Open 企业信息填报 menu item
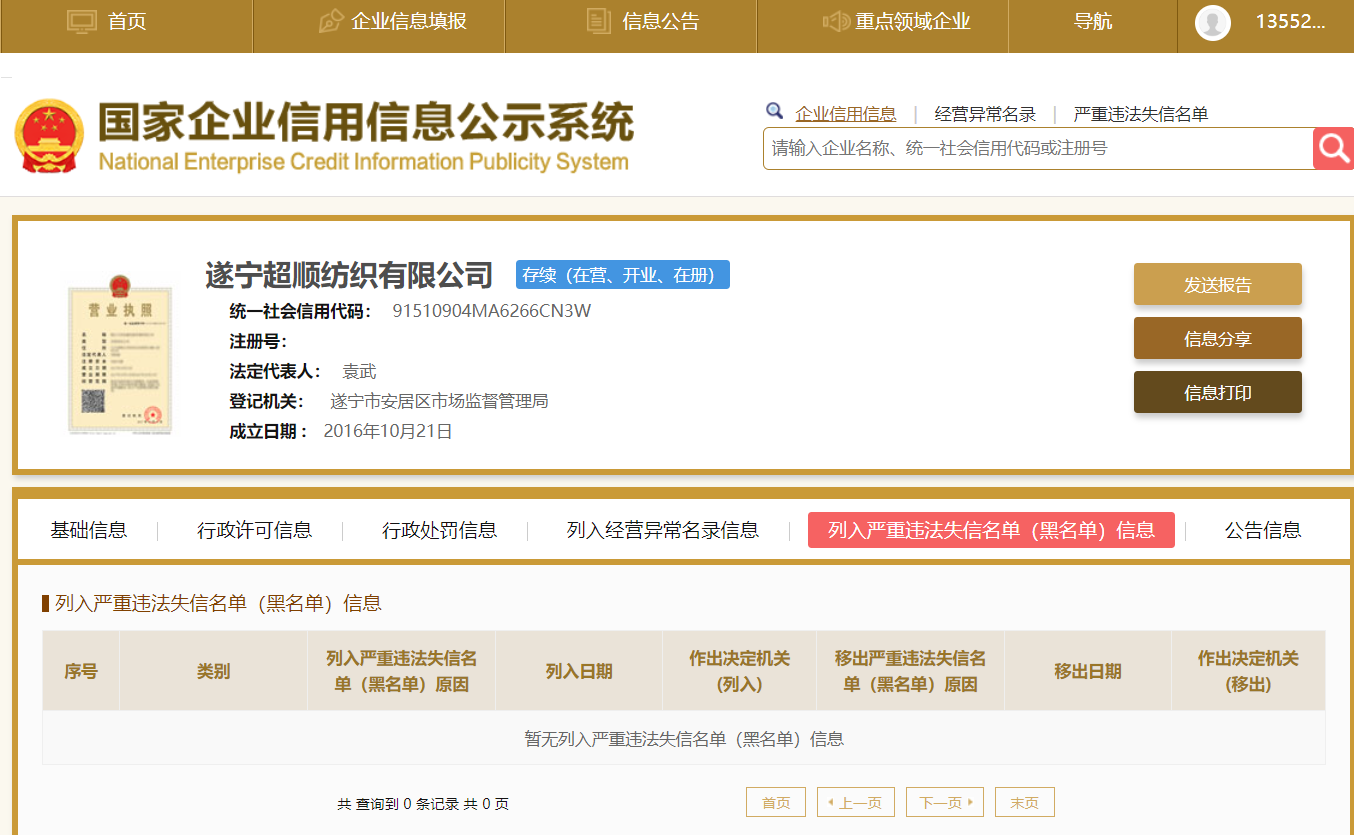This screenshot has width=1354, height=835. [409, 21]
